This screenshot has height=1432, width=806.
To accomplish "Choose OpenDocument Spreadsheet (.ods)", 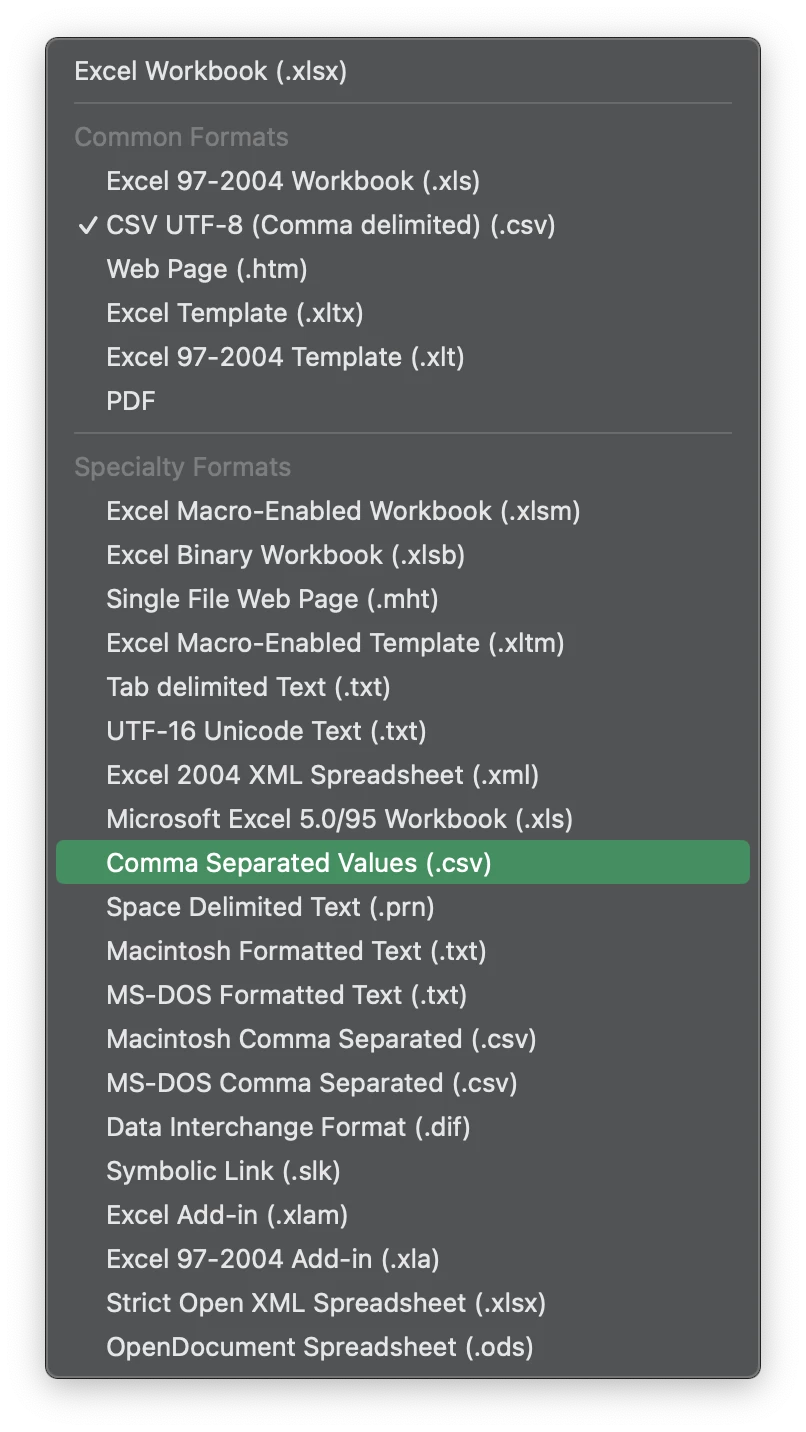I will point(403,1347).
